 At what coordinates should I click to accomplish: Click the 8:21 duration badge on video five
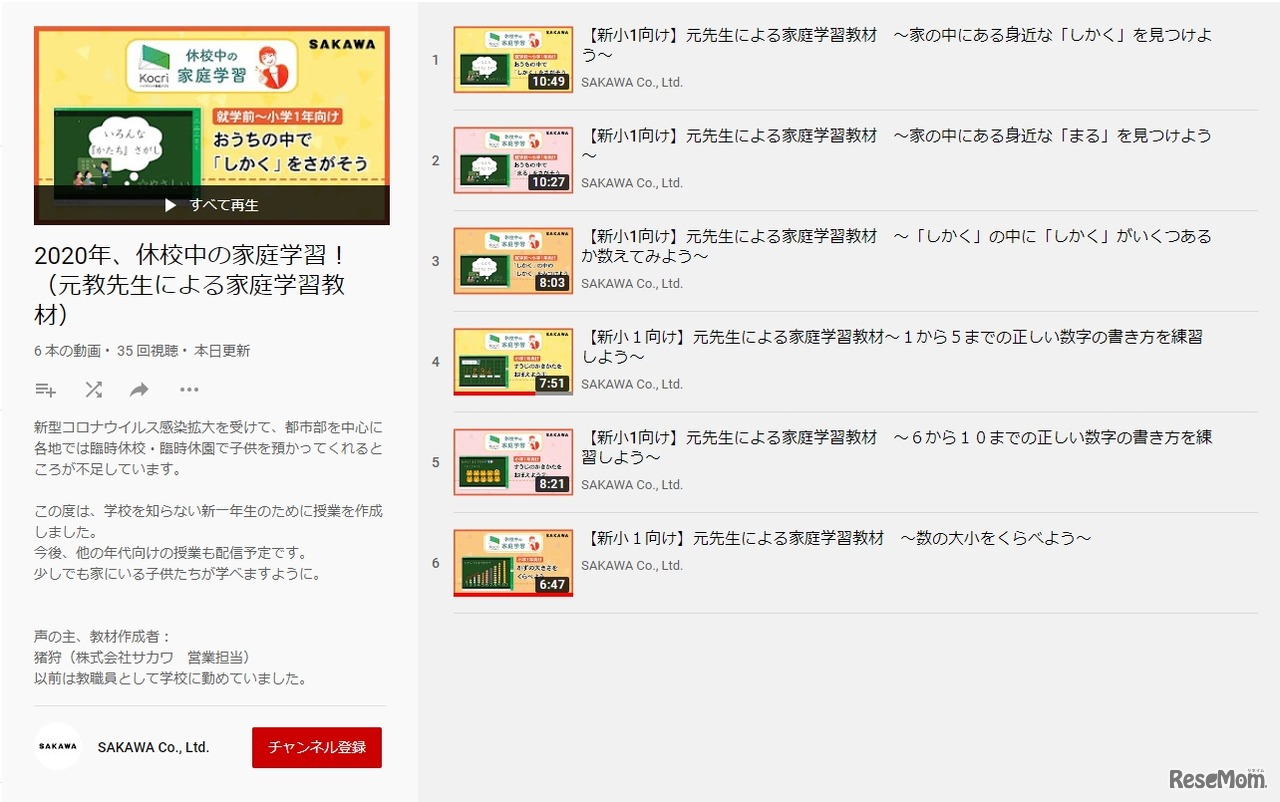coord(552,484)
